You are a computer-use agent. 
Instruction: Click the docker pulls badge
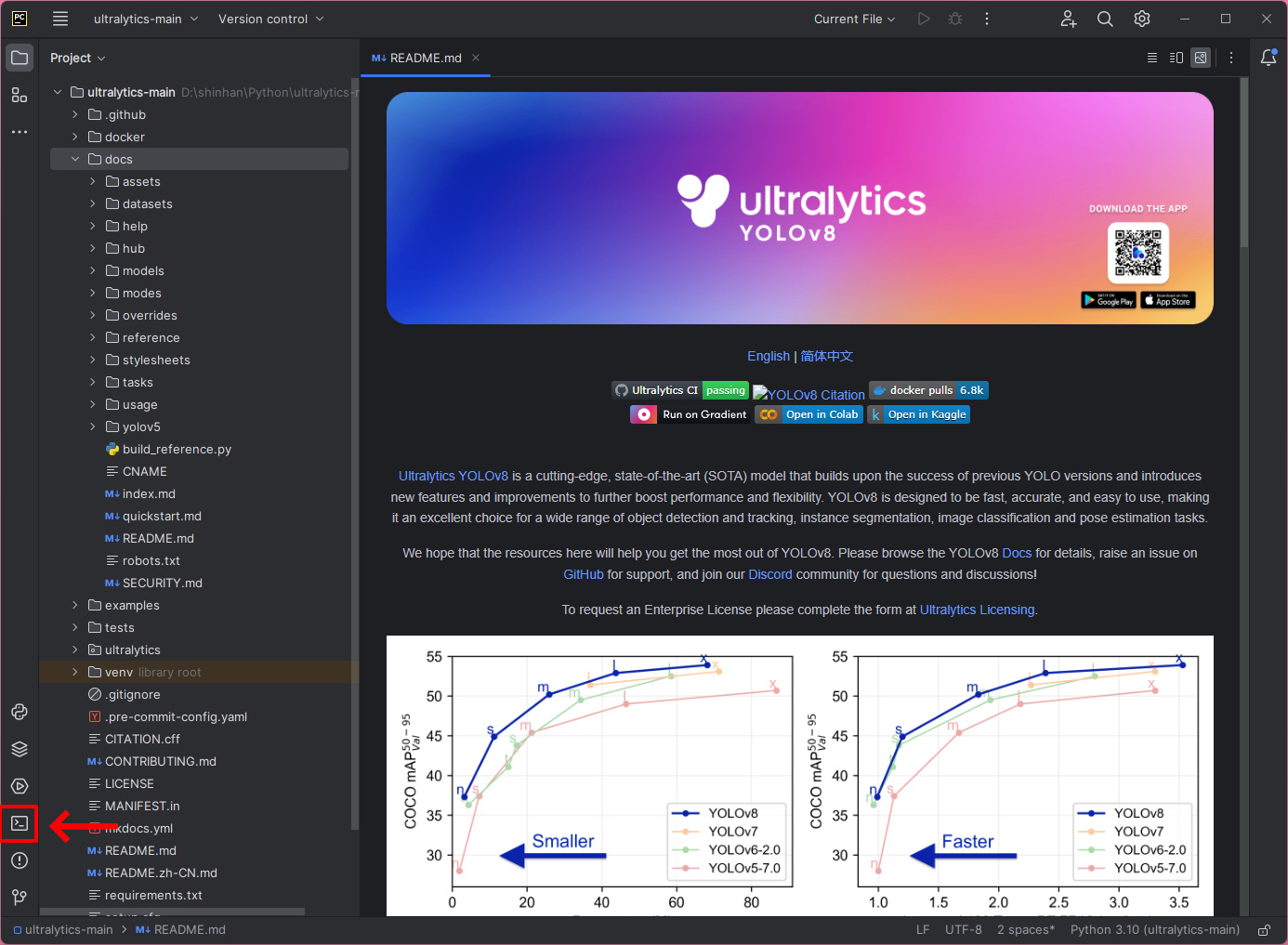928,390
